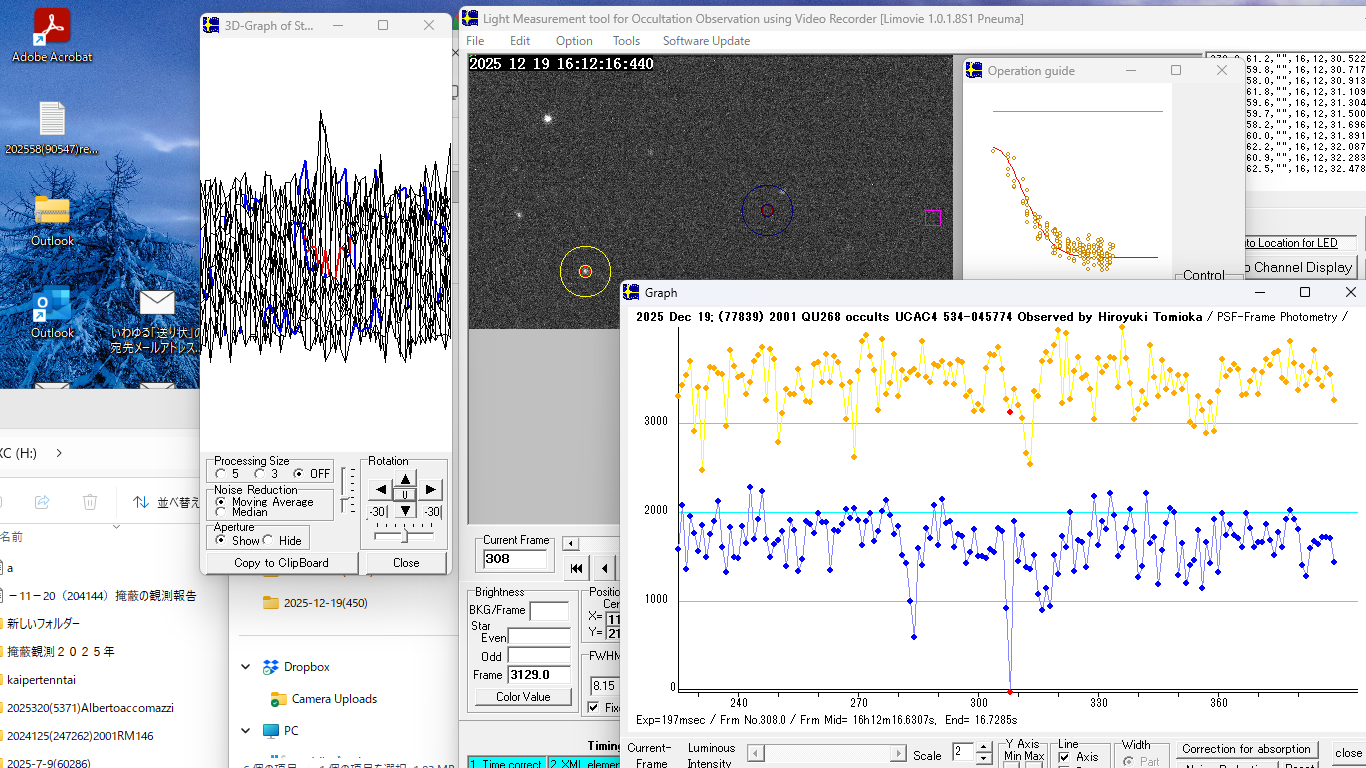This screenshot has height=768, width=1366.
Task: Toggle the Axis line checkbox
Action: [x=1064, y=758]
